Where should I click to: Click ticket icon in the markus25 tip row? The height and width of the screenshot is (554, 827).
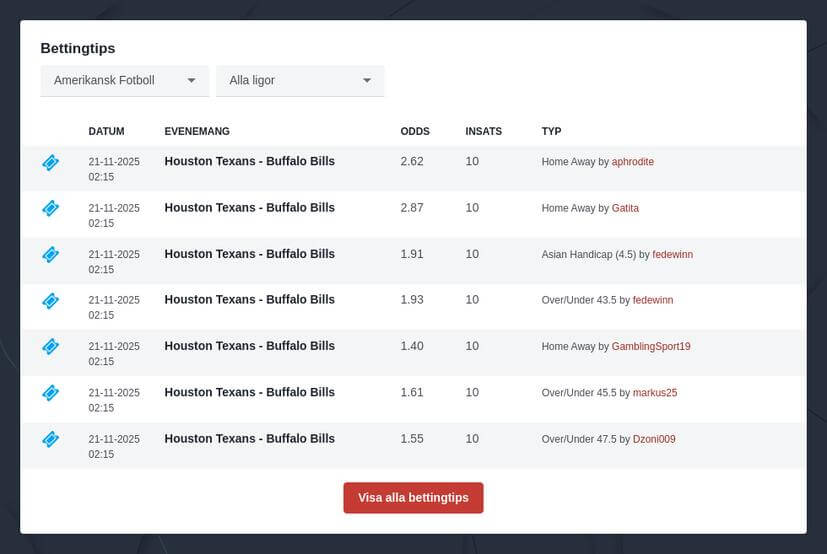(x=50, y=393)
